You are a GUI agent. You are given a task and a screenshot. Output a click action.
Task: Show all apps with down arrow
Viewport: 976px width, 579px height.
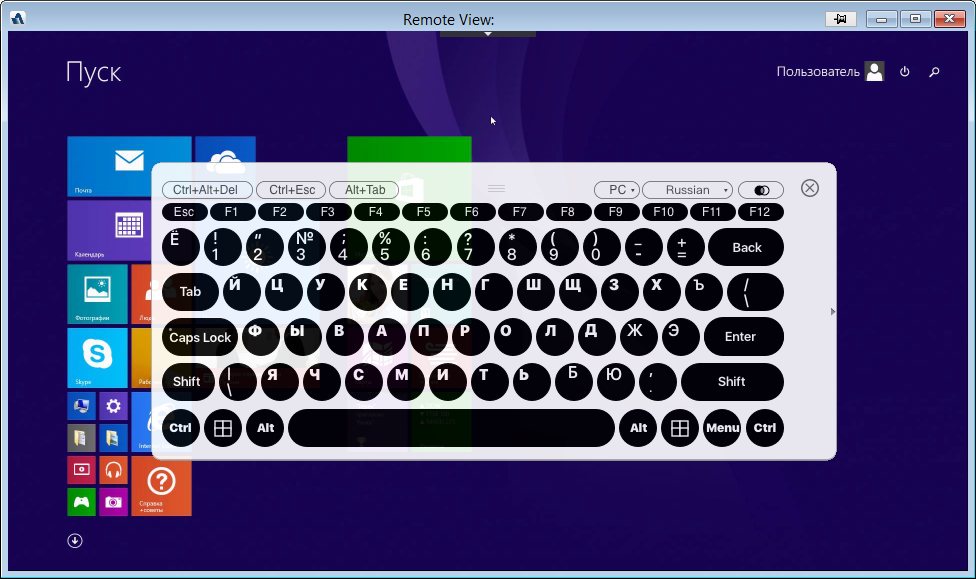pyautogui.click(x=75, y=540)
